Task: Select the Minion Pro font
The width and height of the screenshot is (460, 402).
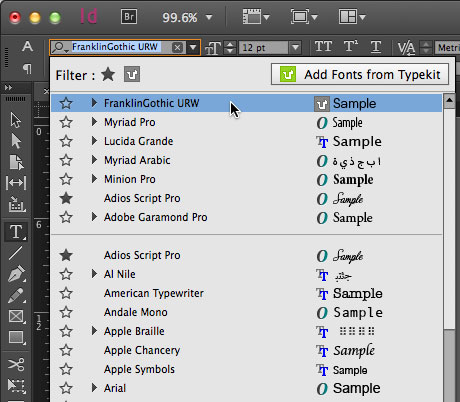Action: tap(130, 179)
